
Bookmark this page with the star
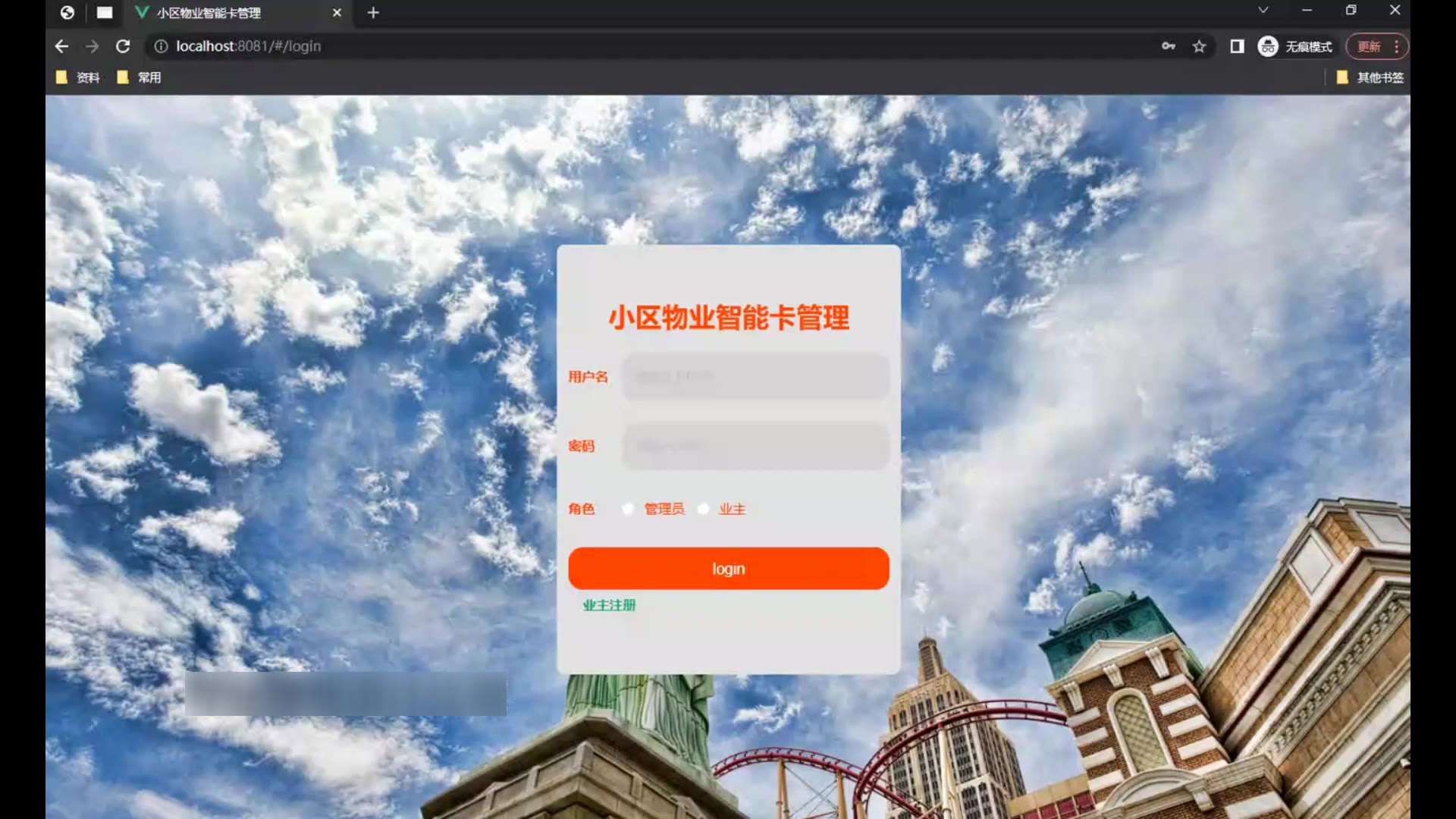[x=1199, y=46]
